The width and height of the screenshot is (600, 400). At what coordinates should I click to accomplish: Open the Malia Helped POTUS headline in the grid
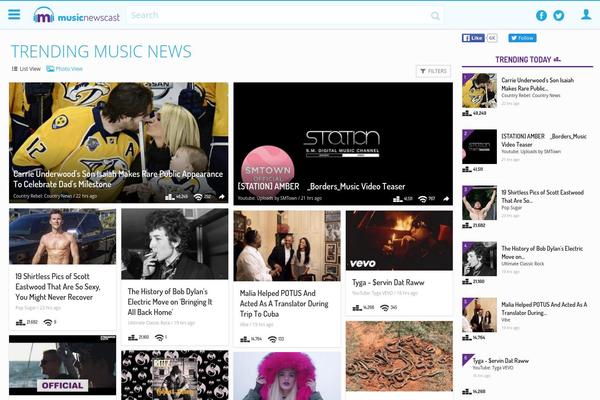[284, 304]
